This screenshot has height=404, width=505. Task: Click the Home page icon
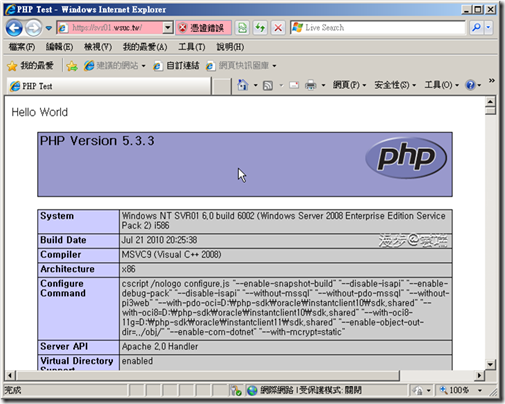pos(243,85)
